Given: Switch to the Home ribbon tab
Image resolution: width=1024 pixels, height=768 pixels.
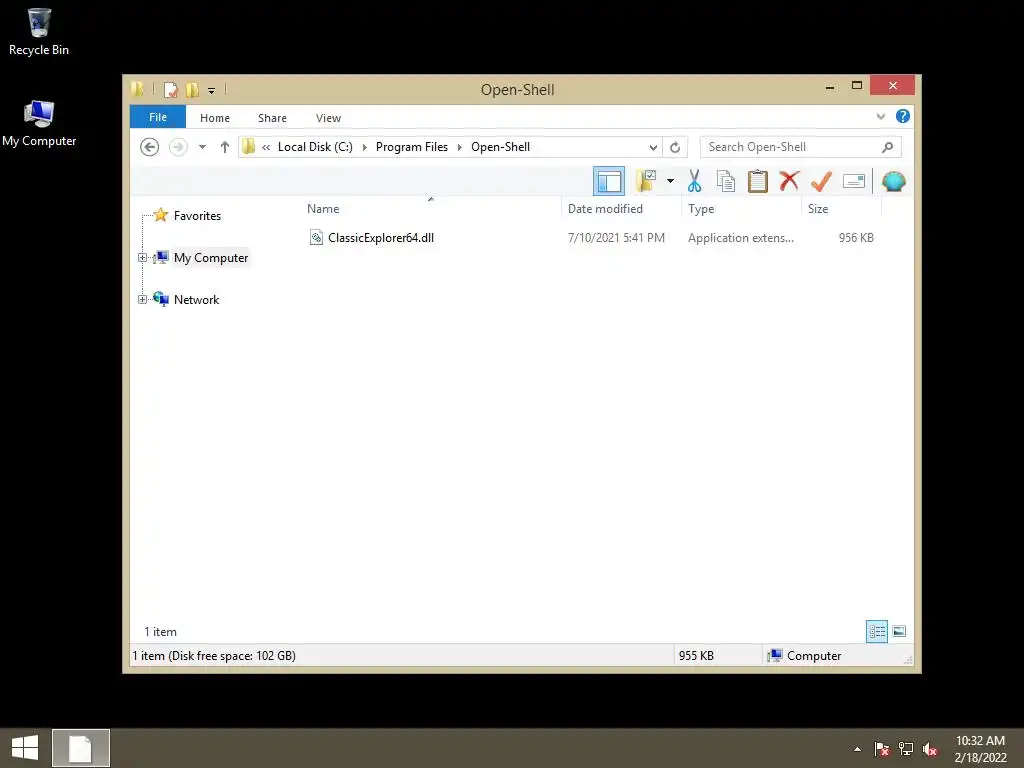Looking at the screenshot, I should click(x=215, y=118).
